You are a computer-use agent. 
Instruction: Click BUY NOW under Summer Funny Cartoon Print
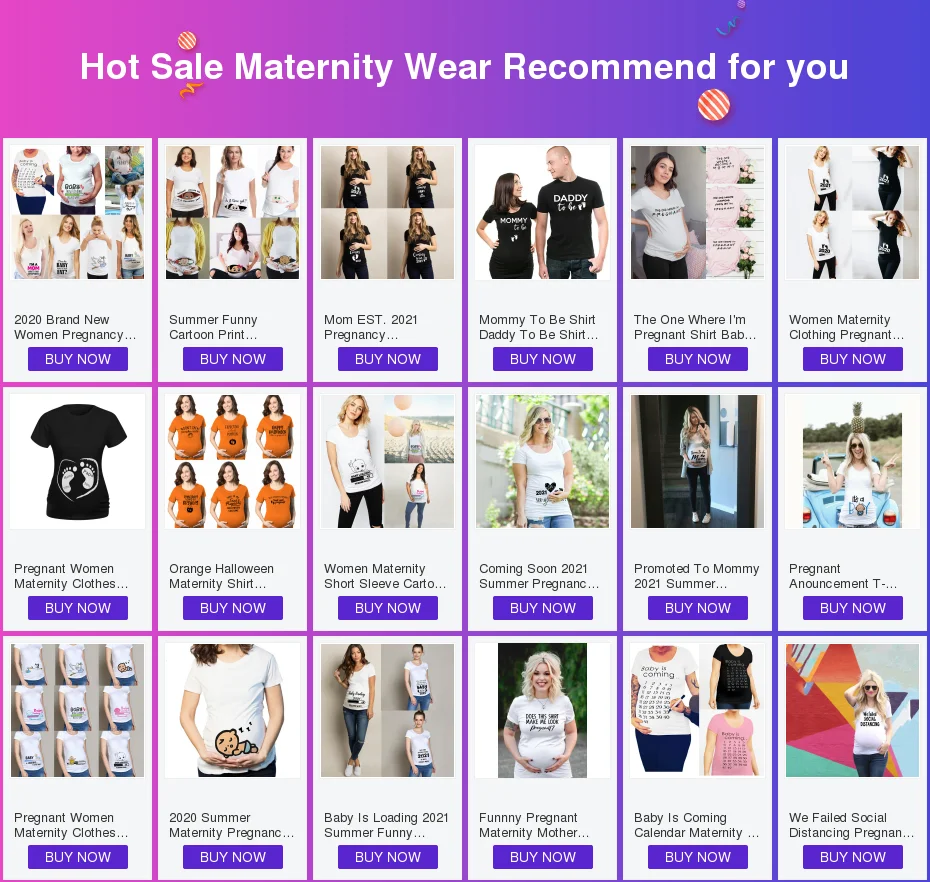point(232,359)
